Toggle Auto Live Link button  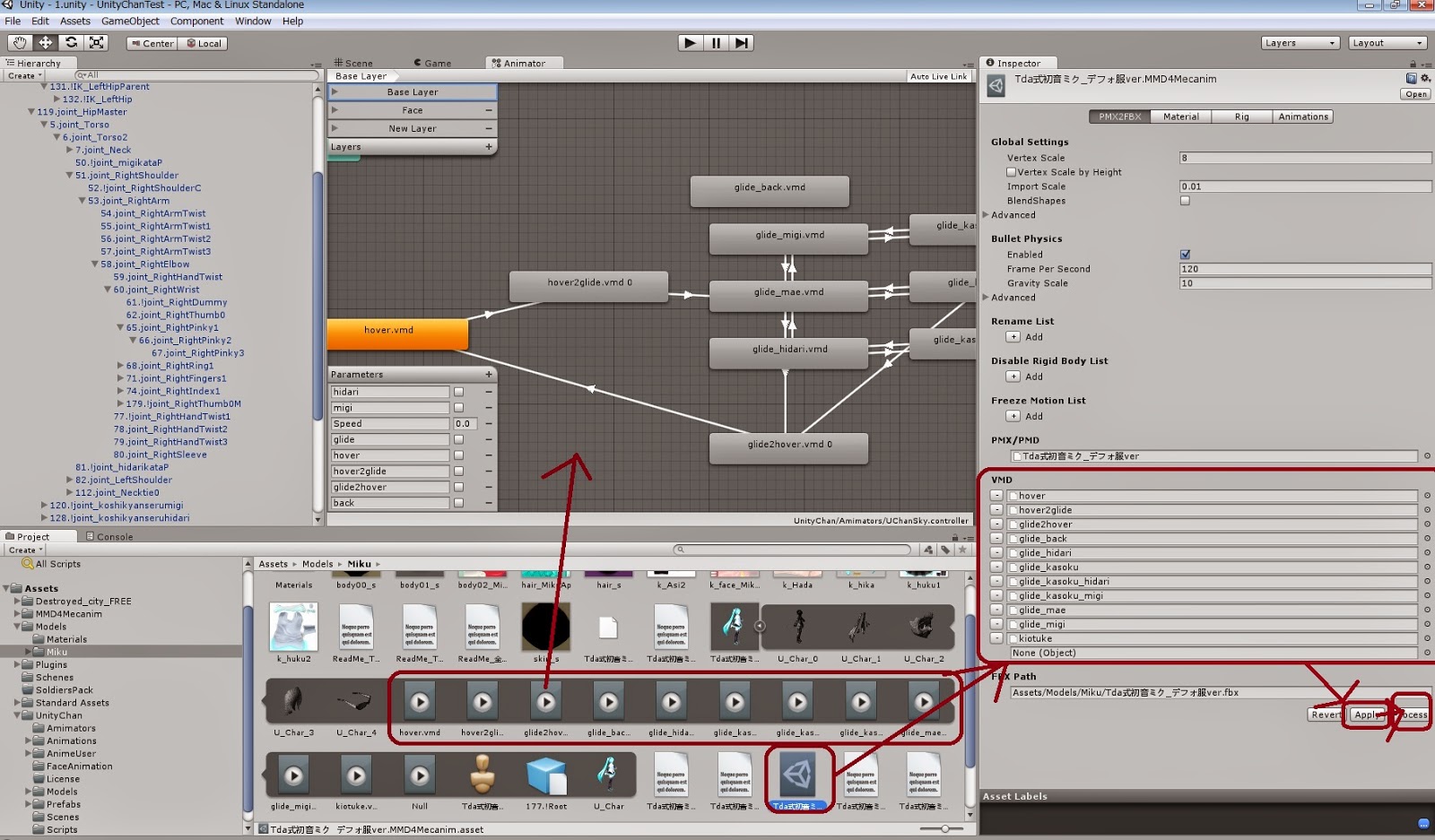click(938, 77)
